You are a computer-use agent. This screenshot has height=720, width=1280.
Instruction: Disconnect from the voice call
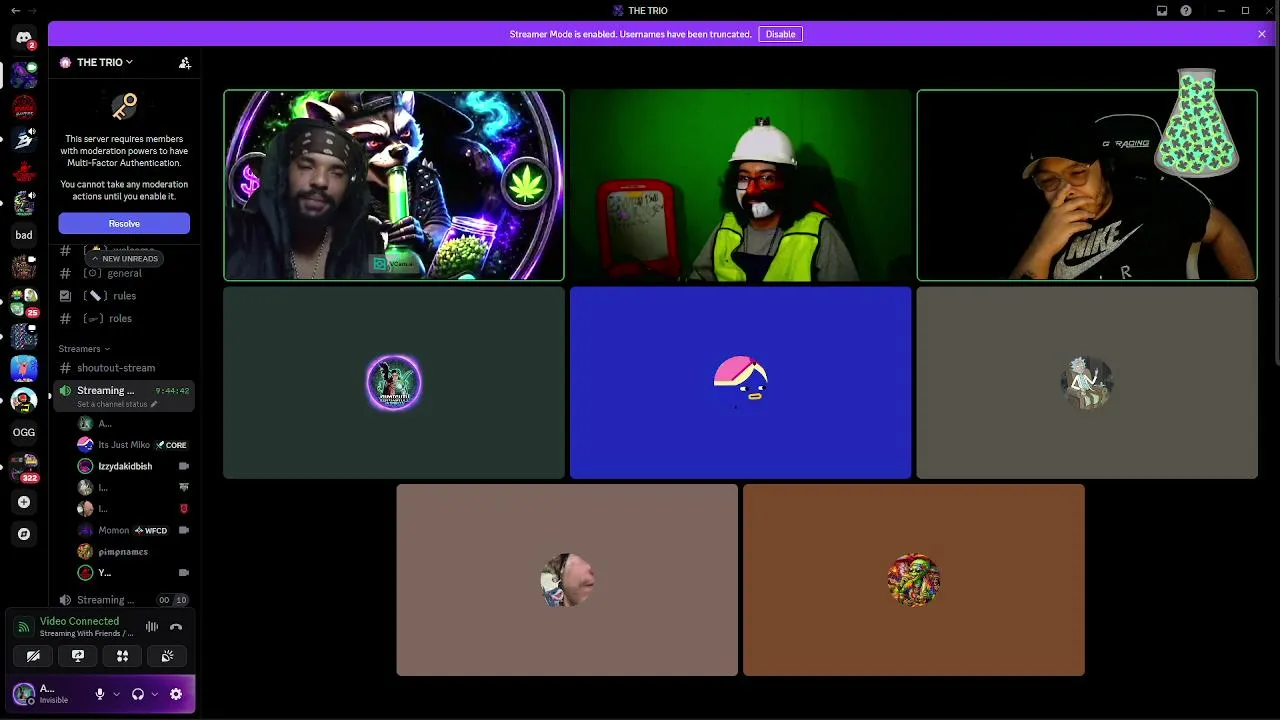click(176, 627)
